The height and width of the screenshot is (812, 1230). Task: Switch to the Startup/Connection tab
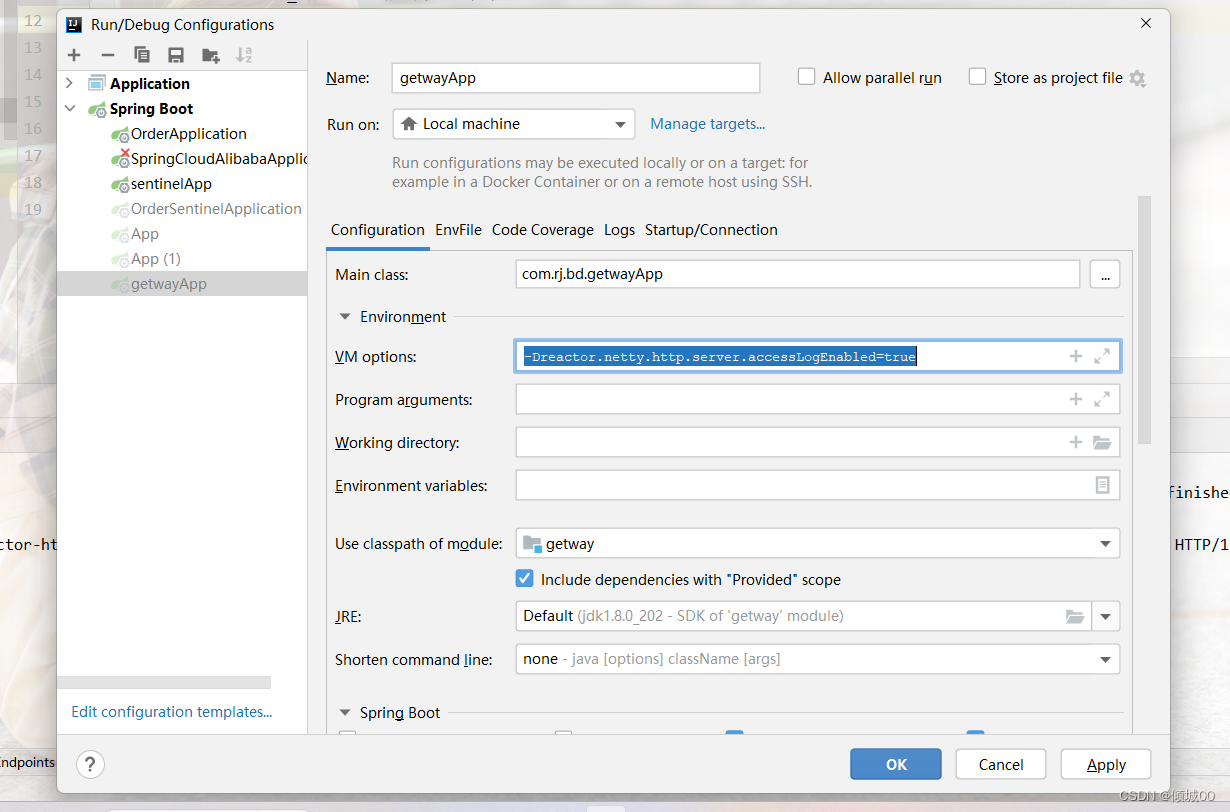[711, 230]
